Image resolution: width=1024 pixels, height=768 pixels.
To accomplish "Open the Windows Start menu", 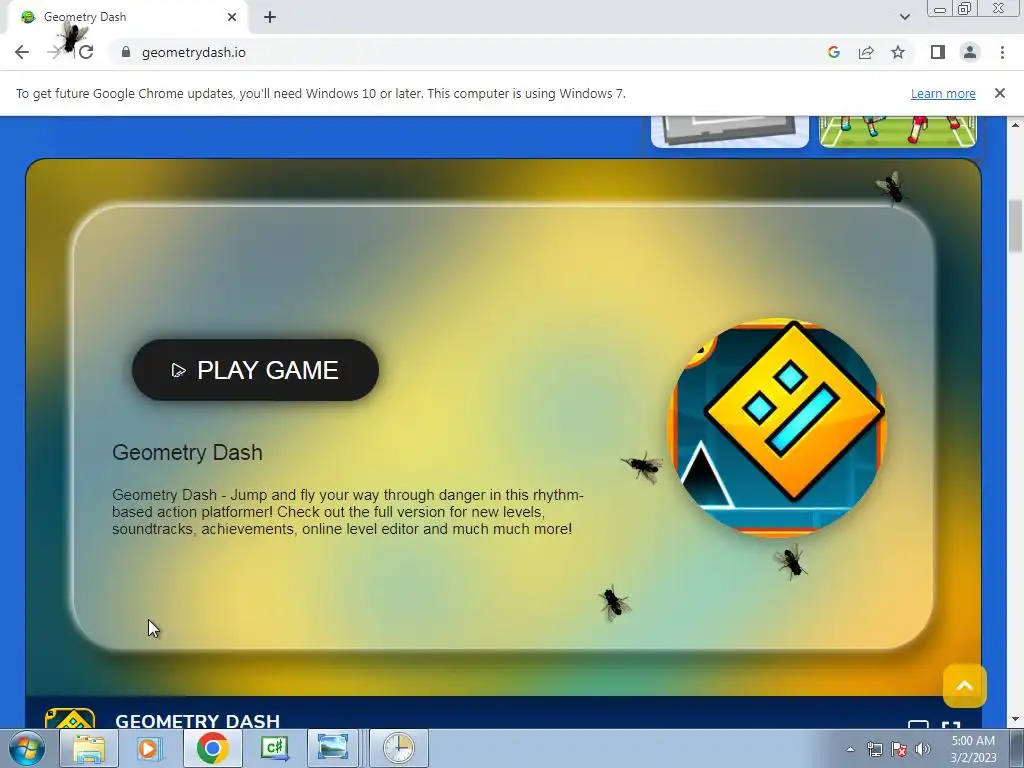I will [x=27, y=748].
